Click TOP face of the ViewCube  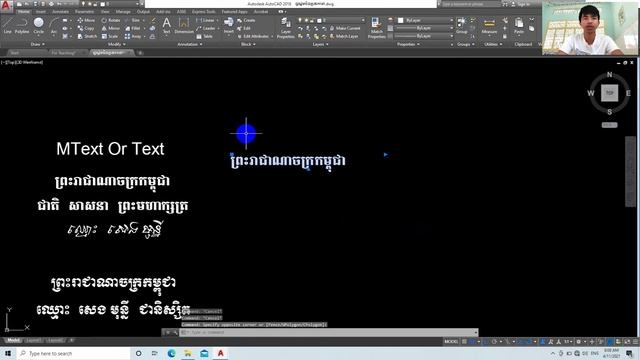(609, 93)
